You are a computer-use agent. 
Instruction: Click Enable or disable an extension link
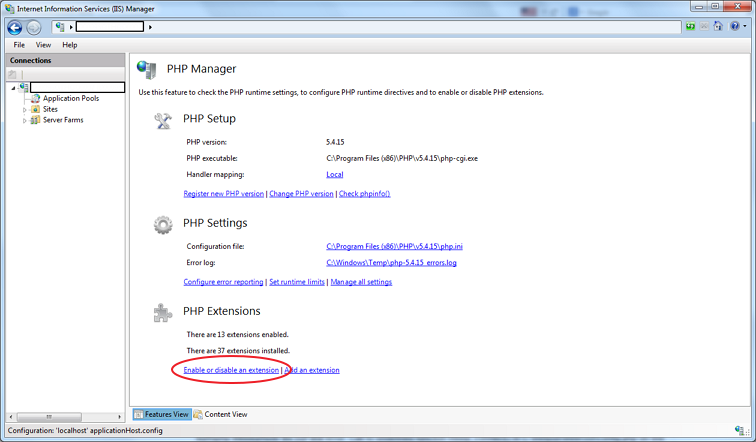(231, 370)
